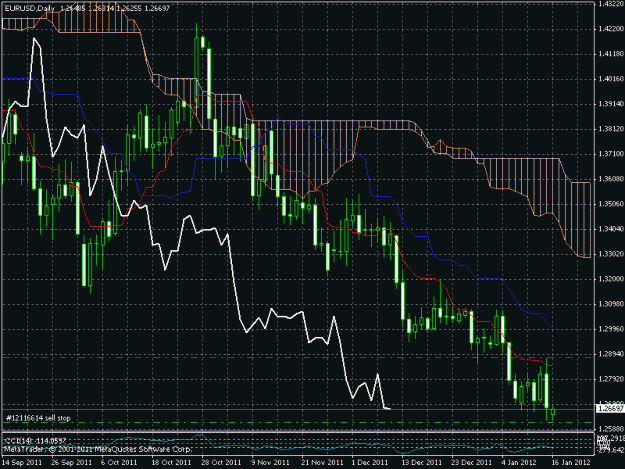Click the 1.28940 price axis label
The width and height of the screenshot is (625, 469).
point(610,354)
